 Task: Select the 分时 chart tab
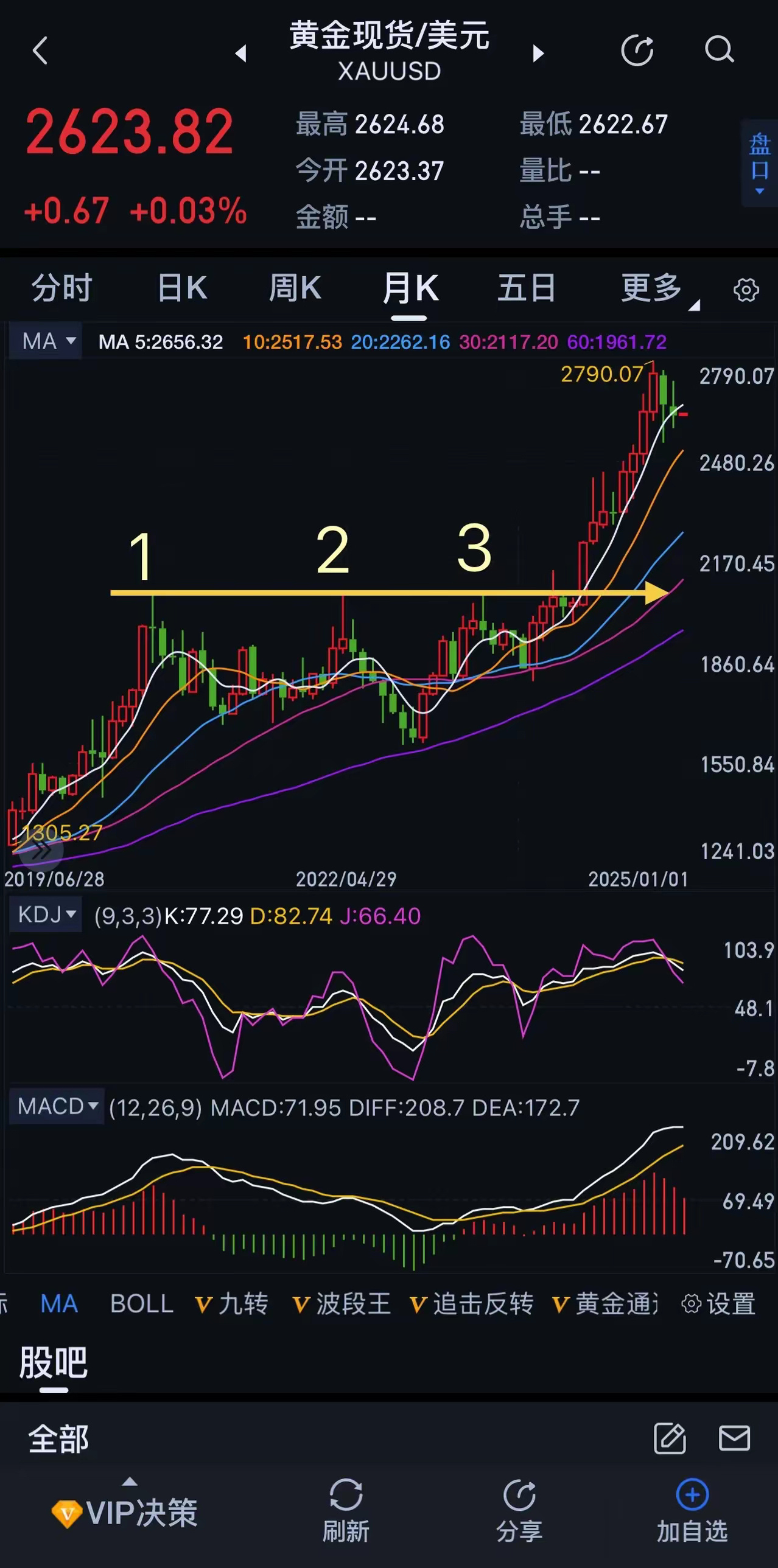click(x=61, y=288)
